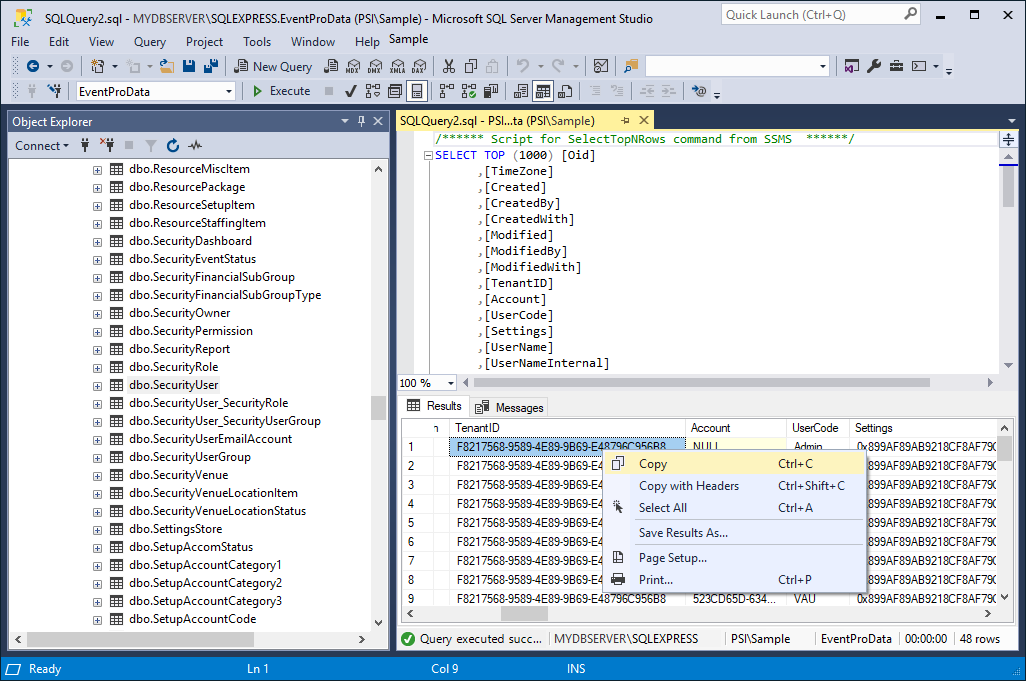The image size is (1026, 681).
Task: Click the Object Explorer horizontal scrollbar thumb
Action: coord(140,639)
